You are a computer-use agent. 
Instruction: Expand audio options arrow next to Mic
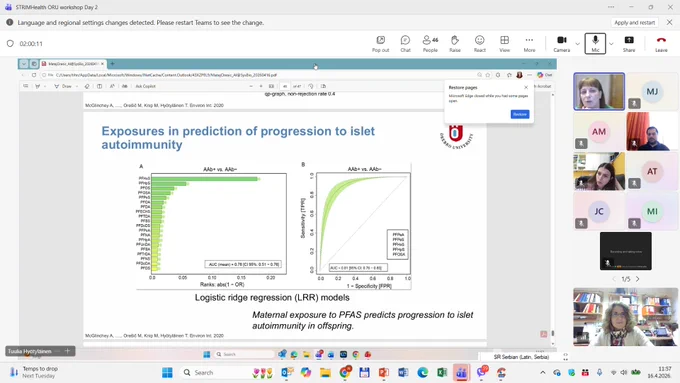pos(611,44)
